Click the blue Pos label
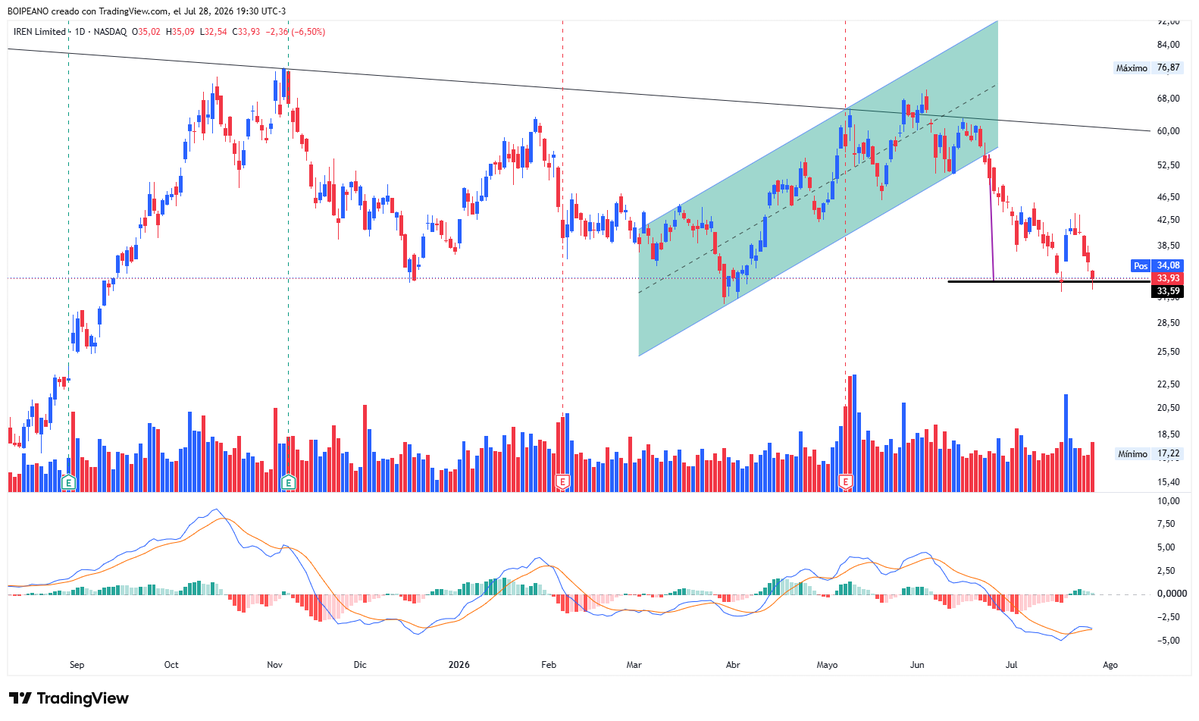Screen dimensions: 1199x721 1141,266
